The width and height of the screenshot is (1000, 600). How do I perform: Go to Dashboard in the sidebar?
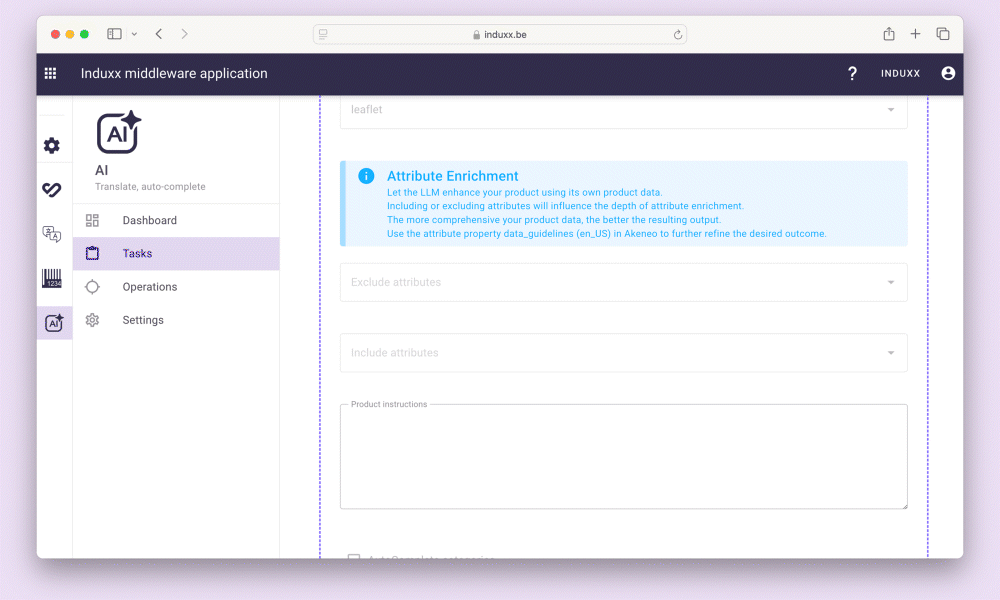click(149, 220)
